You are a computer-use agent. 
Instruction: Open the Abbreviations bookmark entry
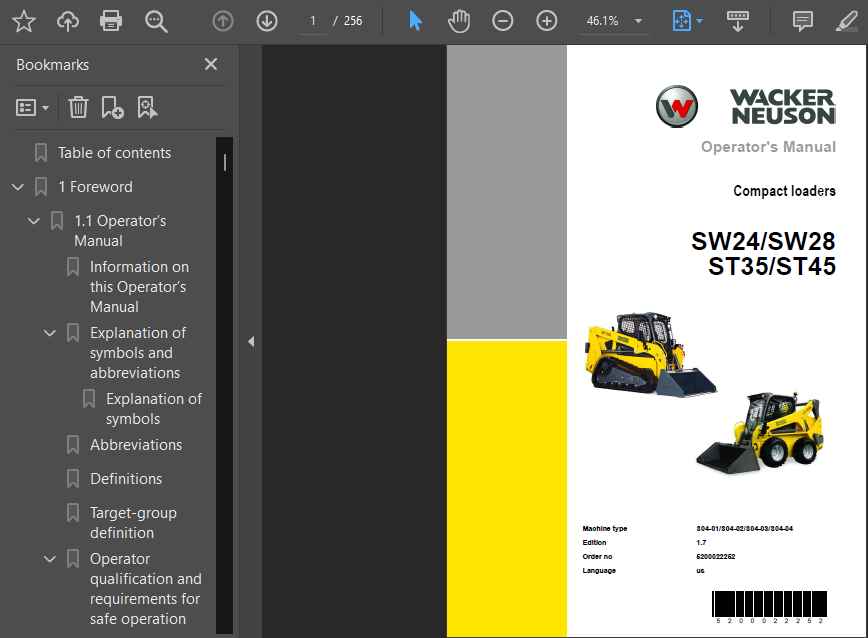coord(136,444)
